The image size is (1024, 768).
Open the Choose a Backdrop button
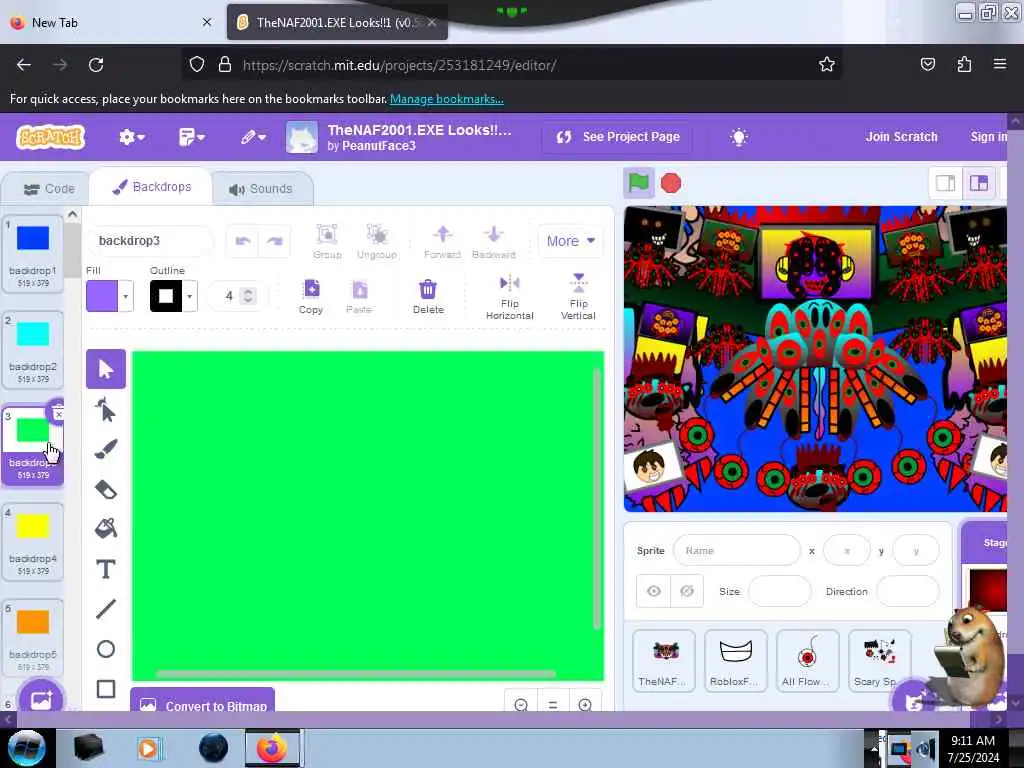tap(40, 699)
